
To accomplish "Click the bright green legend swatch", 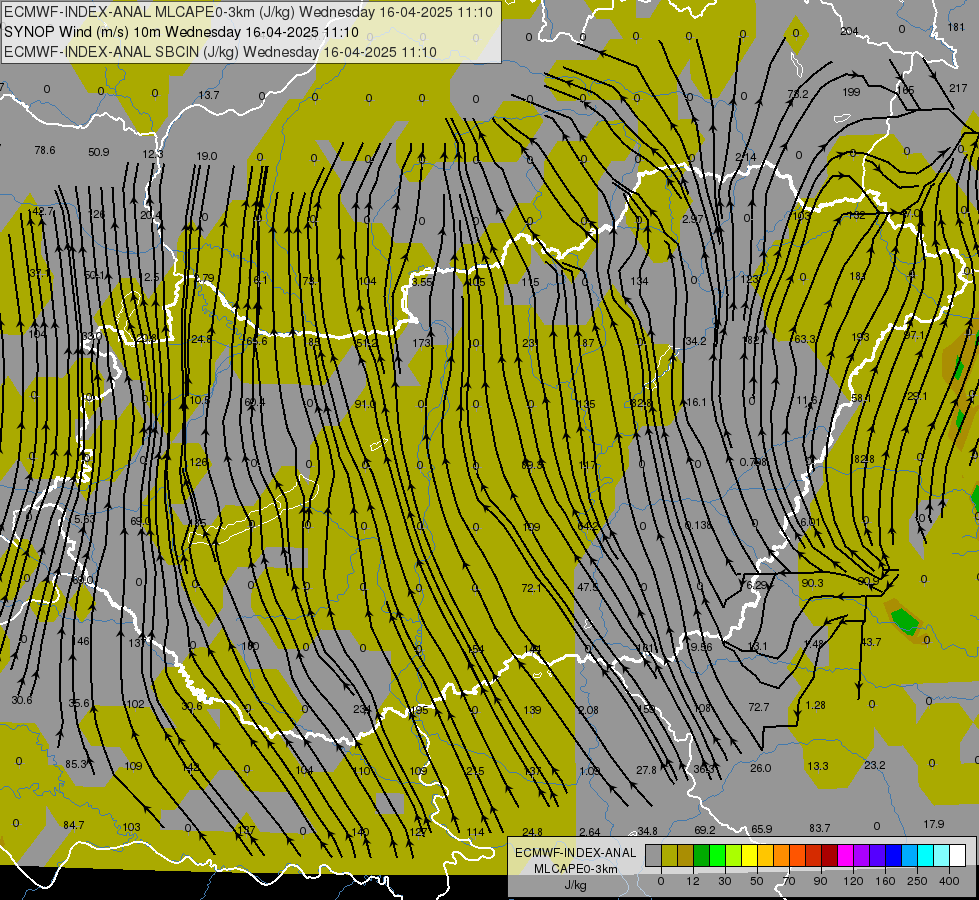I will tap(718, 855).
